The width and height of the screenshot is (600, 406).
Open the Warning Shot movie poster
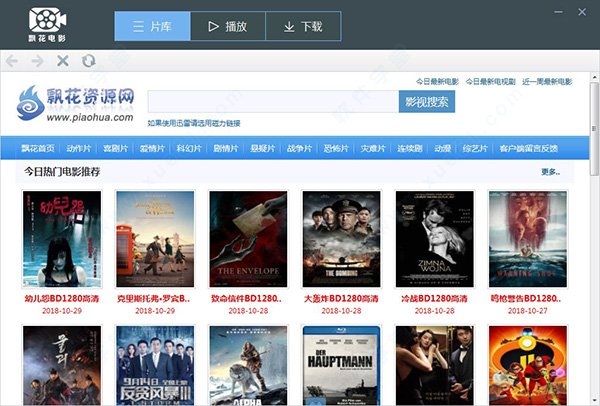pyautogui.click(x=528, y=239)
